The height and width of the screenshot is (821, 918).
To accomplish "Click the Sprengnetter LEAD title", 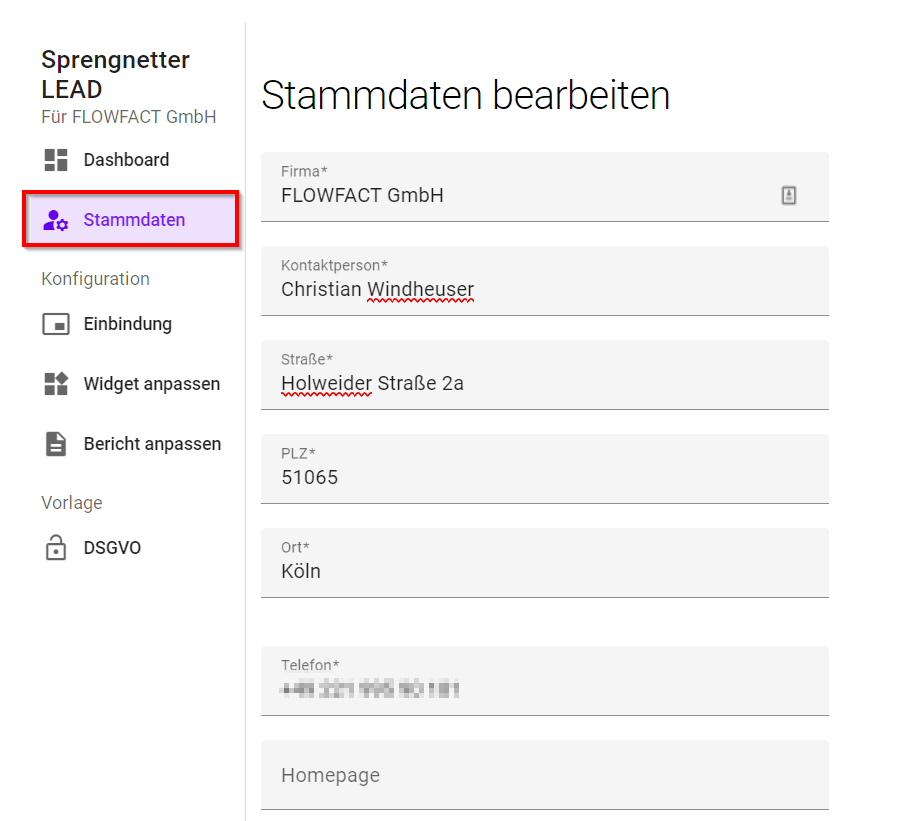I will (115, 74).
